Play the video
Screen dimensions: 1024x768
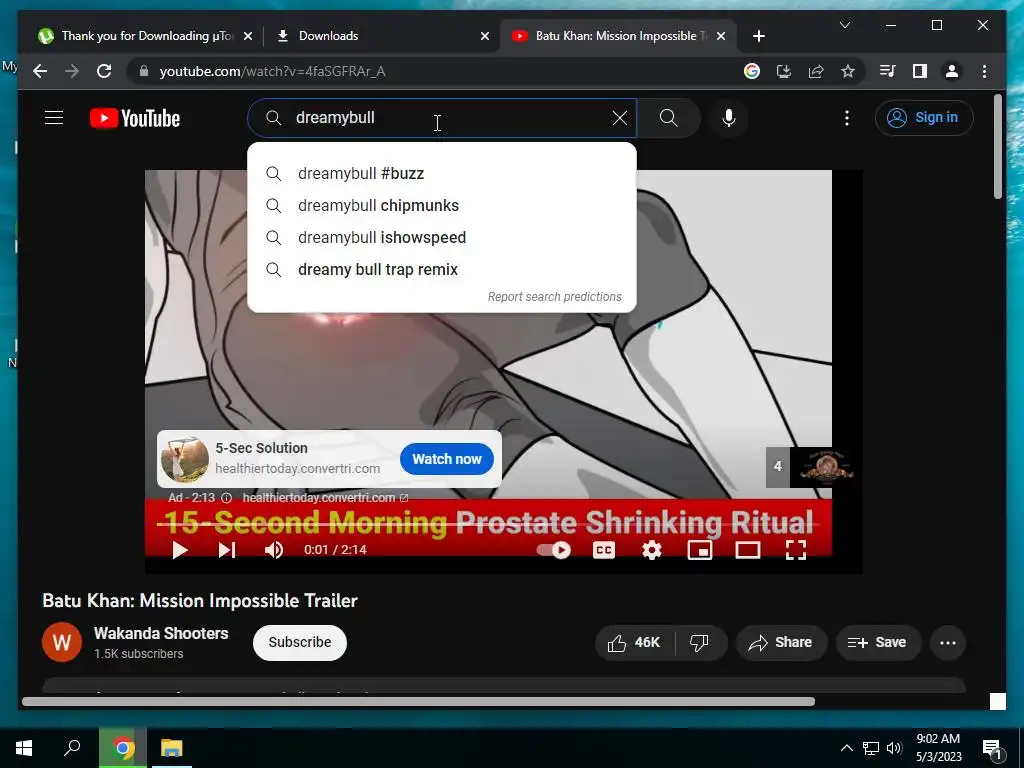tap(180, 550)
